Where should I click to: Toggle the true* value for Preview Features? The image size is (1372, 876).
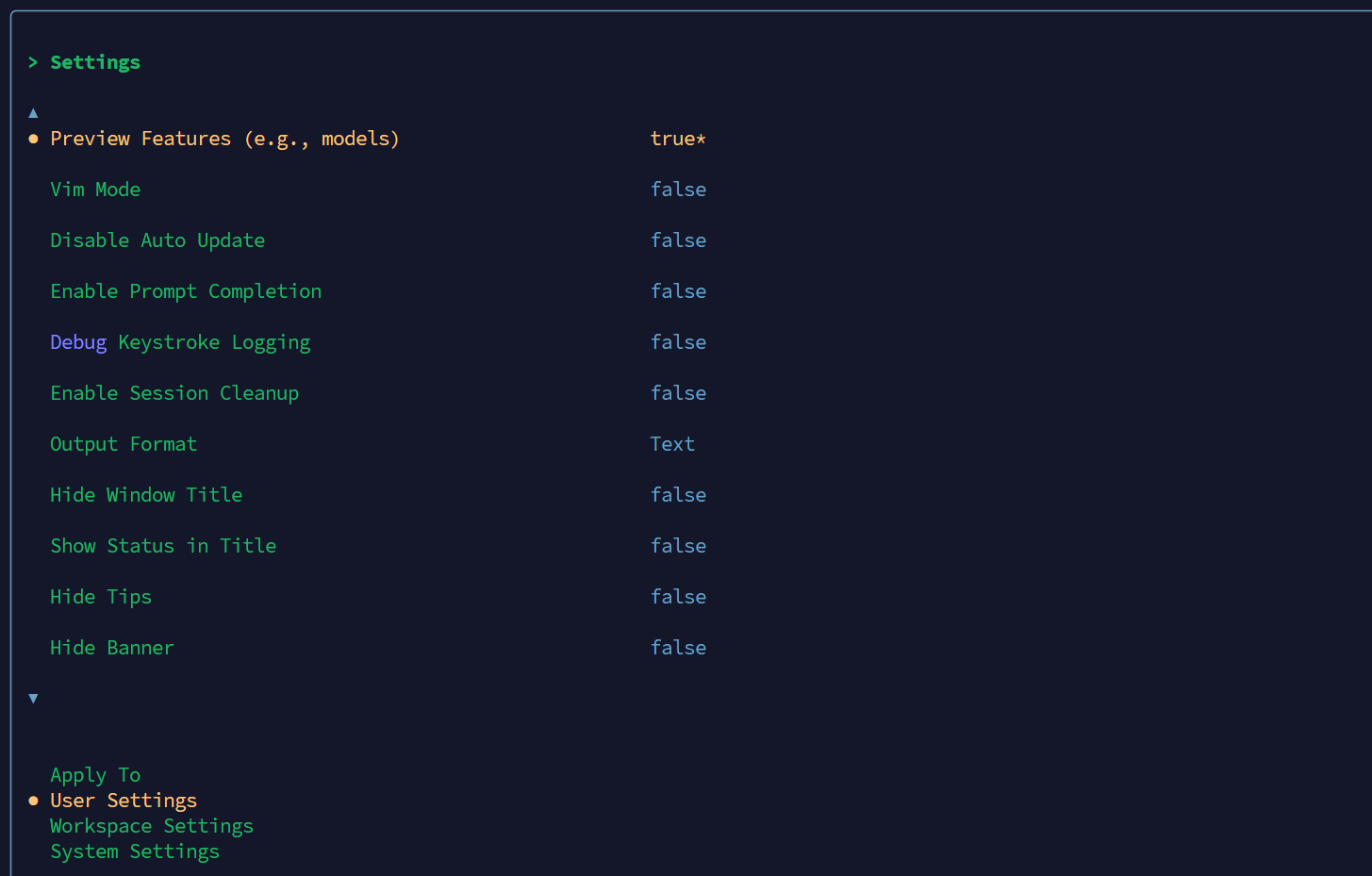(678, 138)
